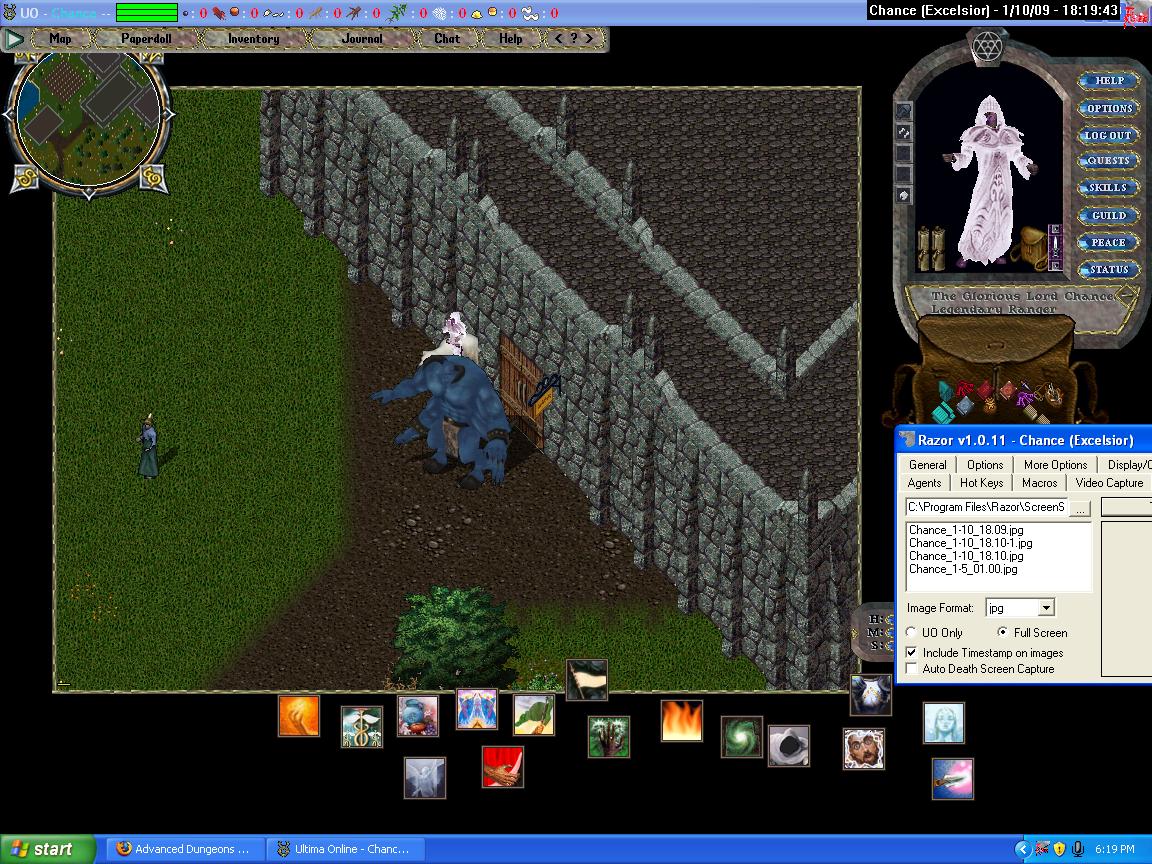Screen dimensions: 1152x864
Task: Open the paperdoll GUILD button
Action: tap(1109, 215)
